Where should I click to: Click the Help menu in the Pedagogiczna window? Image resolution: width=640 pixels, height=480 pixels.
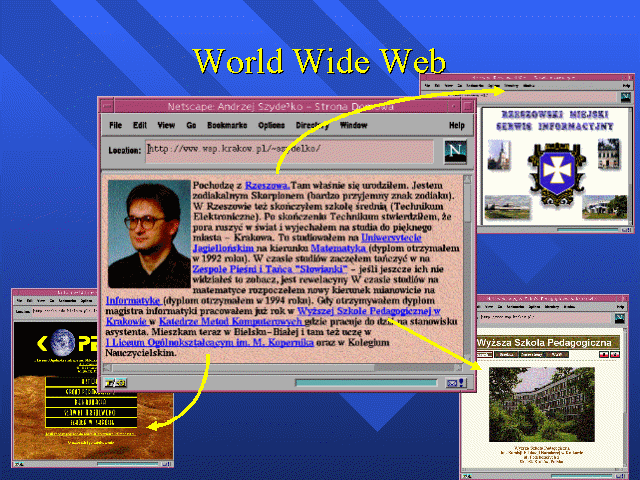tap(620, 307)
